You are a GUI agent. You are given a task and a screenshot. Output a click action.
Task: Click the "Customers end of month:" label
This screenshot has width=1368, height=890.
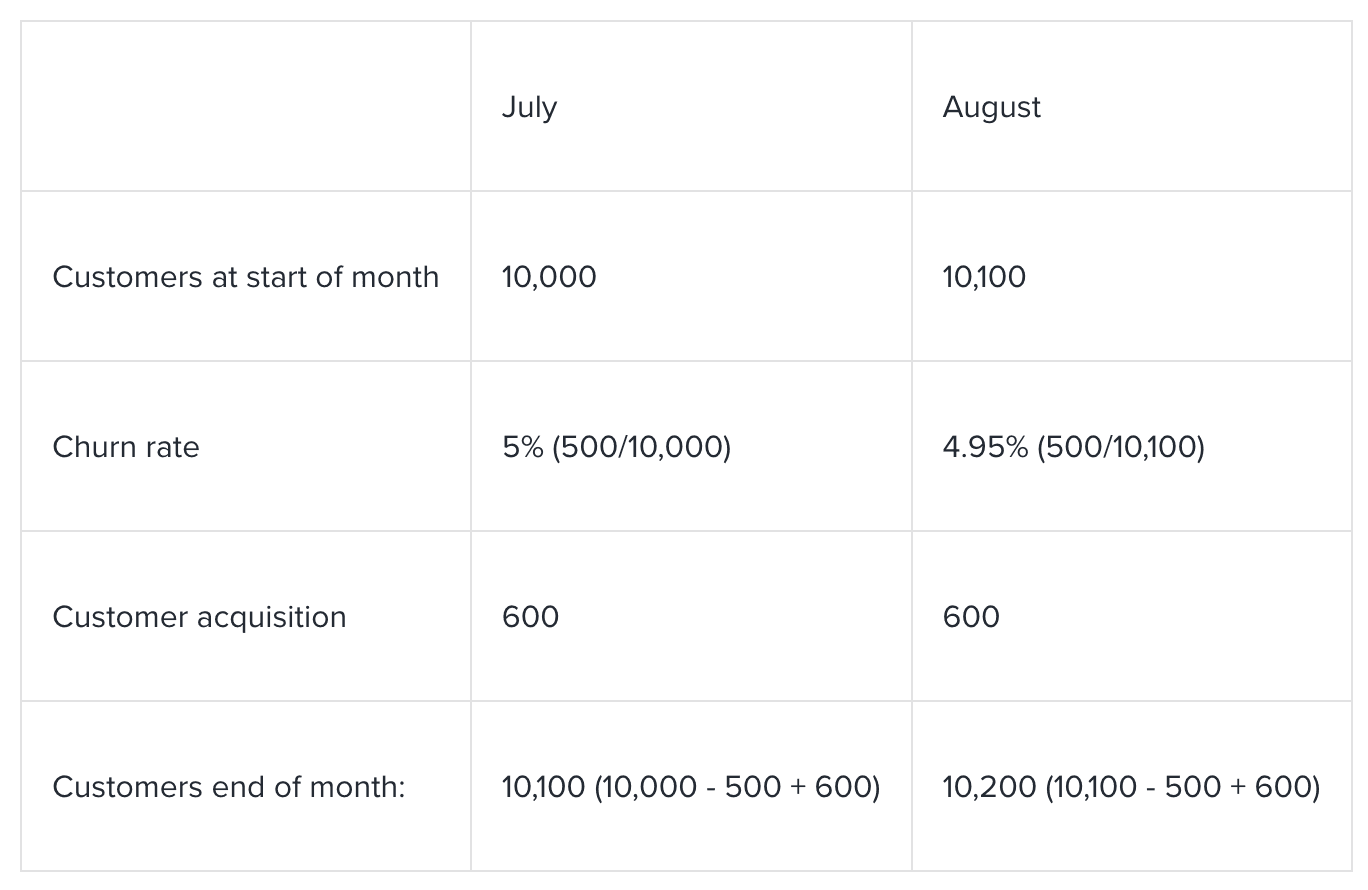(229, 787)
